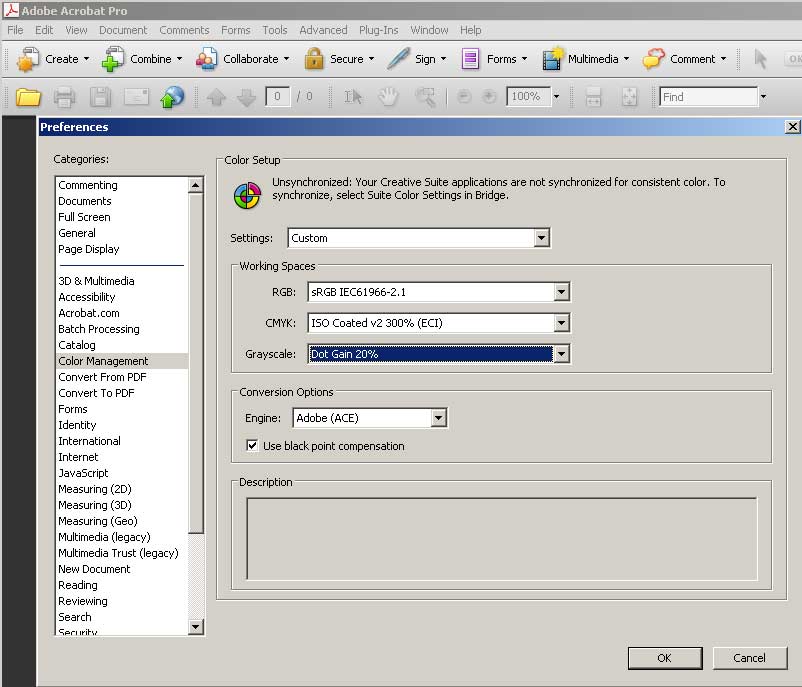Select Color Management category

coord(122,361)
